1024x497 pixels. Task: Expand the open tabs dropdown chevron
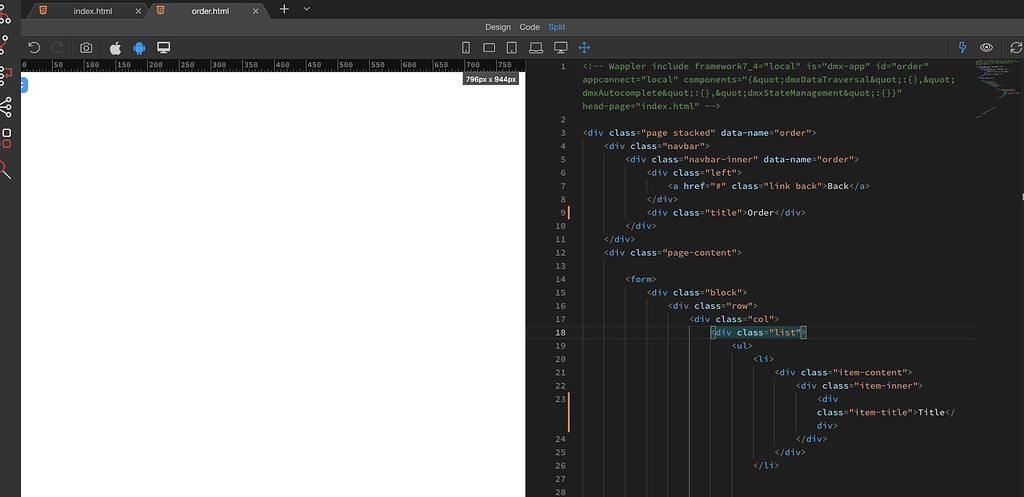(306, 8)
